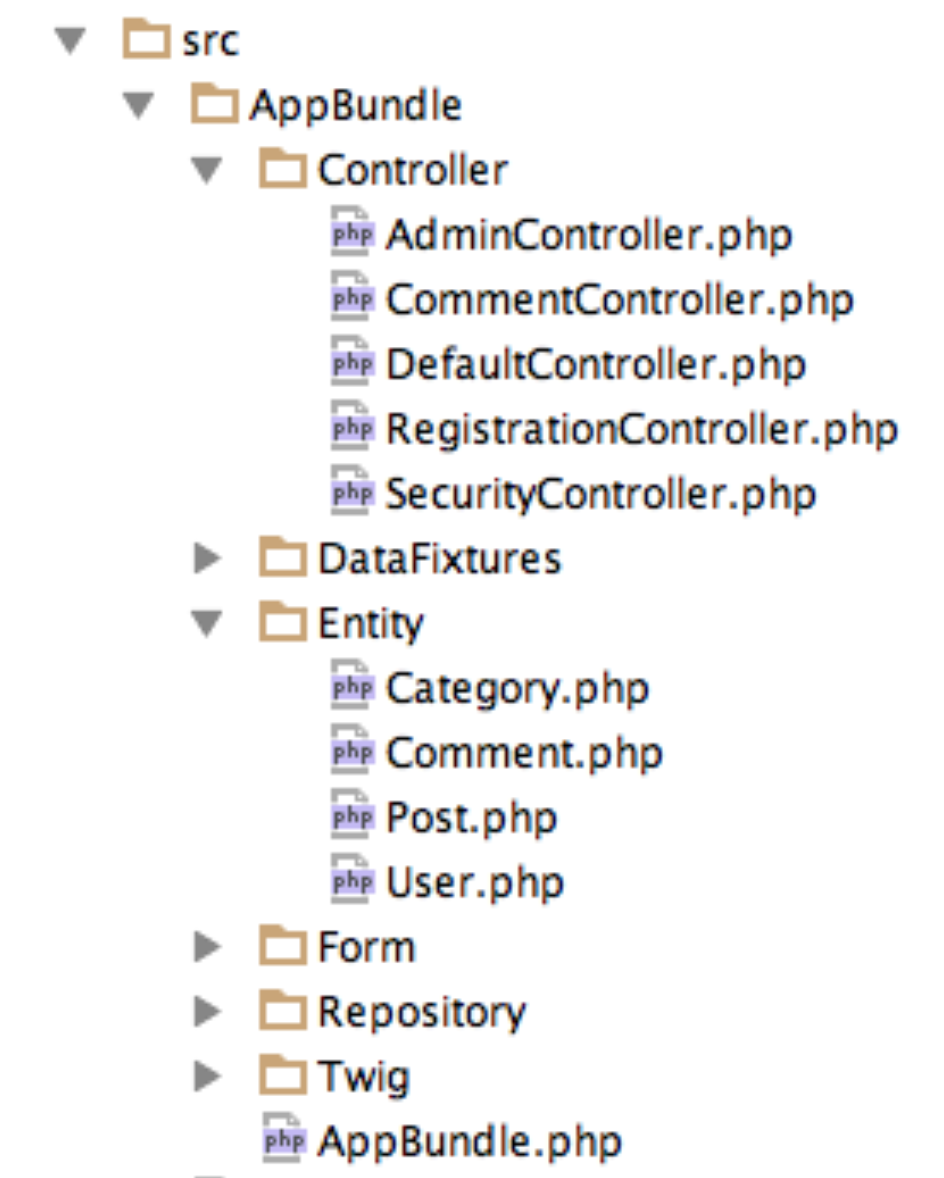
Task: Click the AppBundle.php PHP file icon
Action: coord(282,1141)
